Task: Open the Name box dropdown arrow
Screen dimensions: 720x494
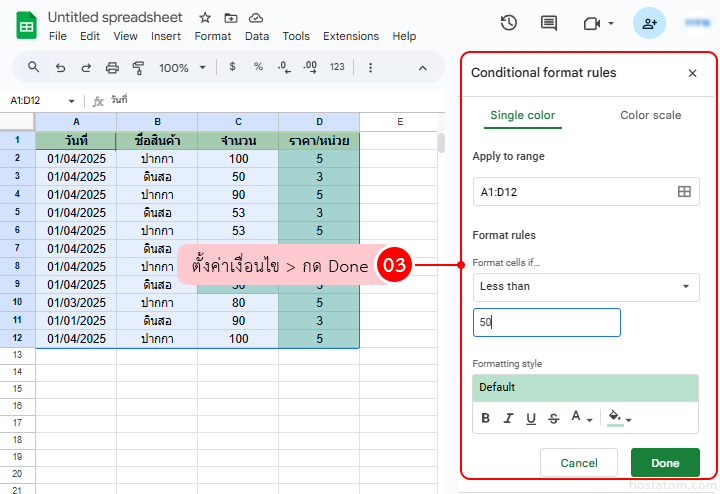Action: tap(71, 101)
